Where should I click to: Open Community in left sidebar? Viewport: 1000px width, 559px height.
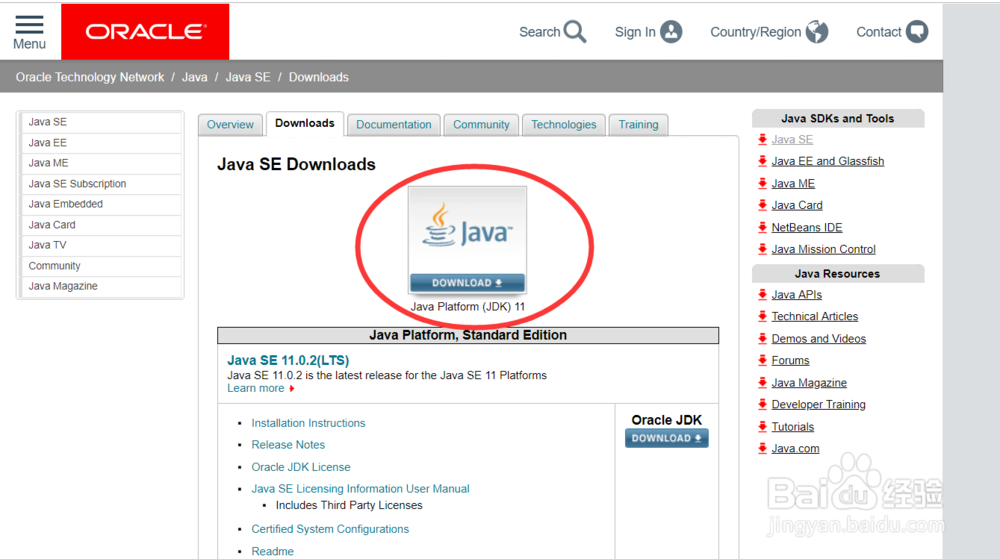click(102, 266)
